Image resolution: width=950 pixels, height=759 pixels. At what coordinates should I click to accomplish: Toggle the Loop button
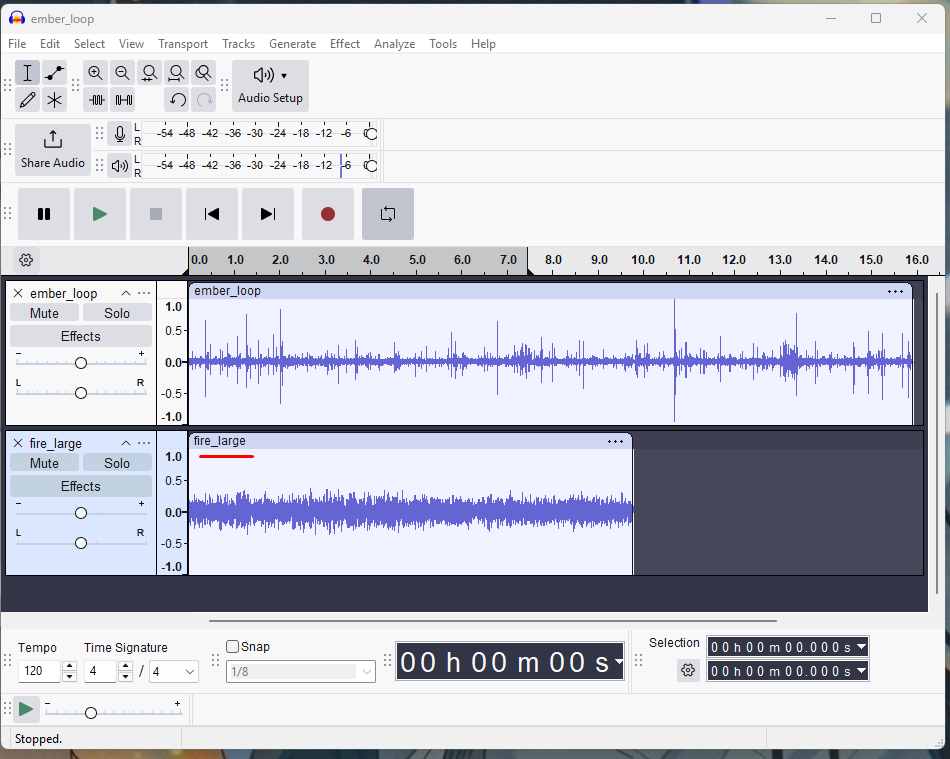tap(388, 214)
